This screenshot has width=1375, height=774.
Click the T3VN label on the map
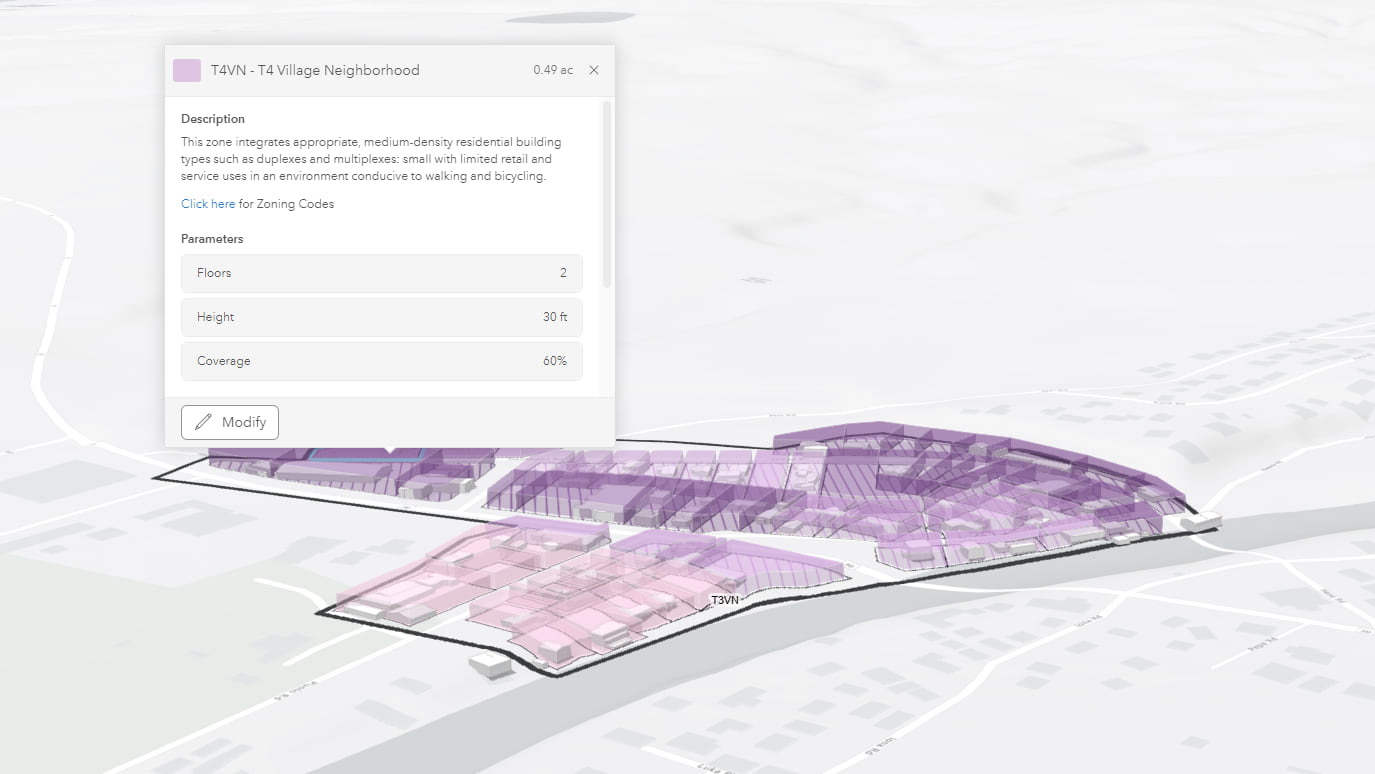click(x=725, y=600)
